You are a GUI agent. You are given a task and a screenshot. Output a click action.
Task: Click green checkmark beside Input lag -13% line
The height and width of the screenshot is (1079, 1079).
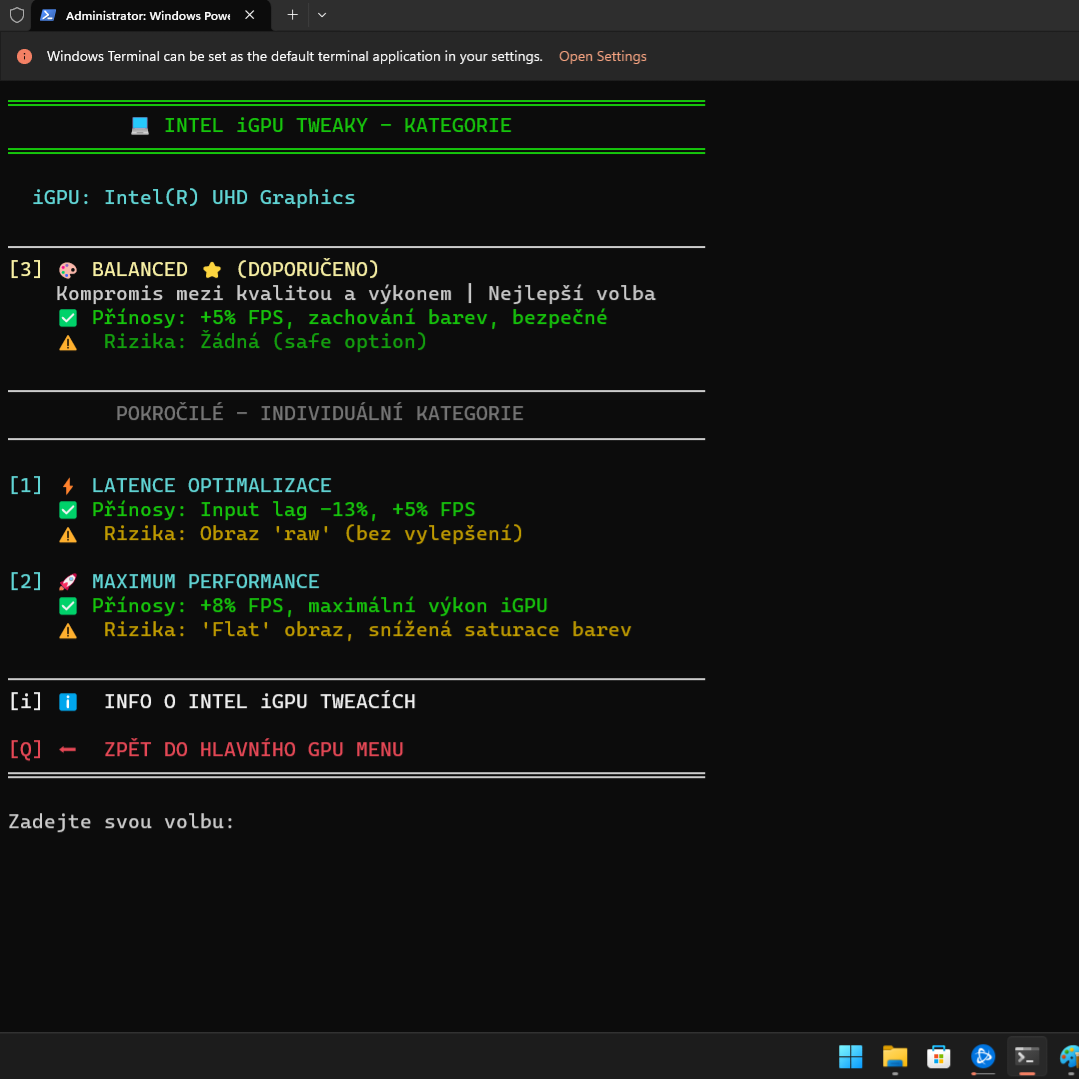(68, 510)
